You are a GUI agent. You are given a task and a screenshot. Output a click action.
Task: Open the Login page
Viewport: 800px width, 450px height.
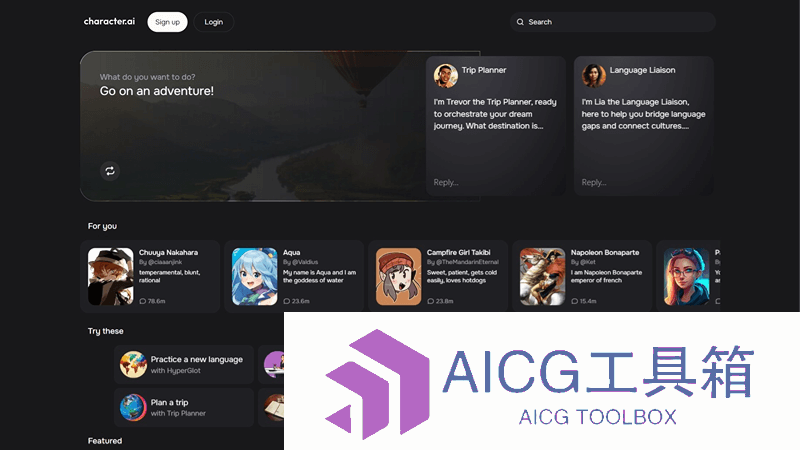[214, 22]
